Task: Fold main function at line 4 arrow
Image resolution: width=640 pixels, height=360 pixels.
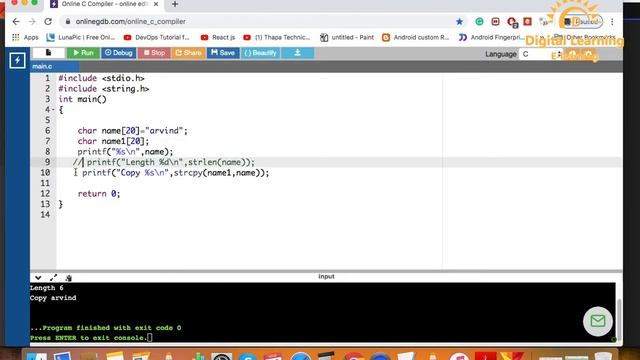Action: (x=53, y=110)
